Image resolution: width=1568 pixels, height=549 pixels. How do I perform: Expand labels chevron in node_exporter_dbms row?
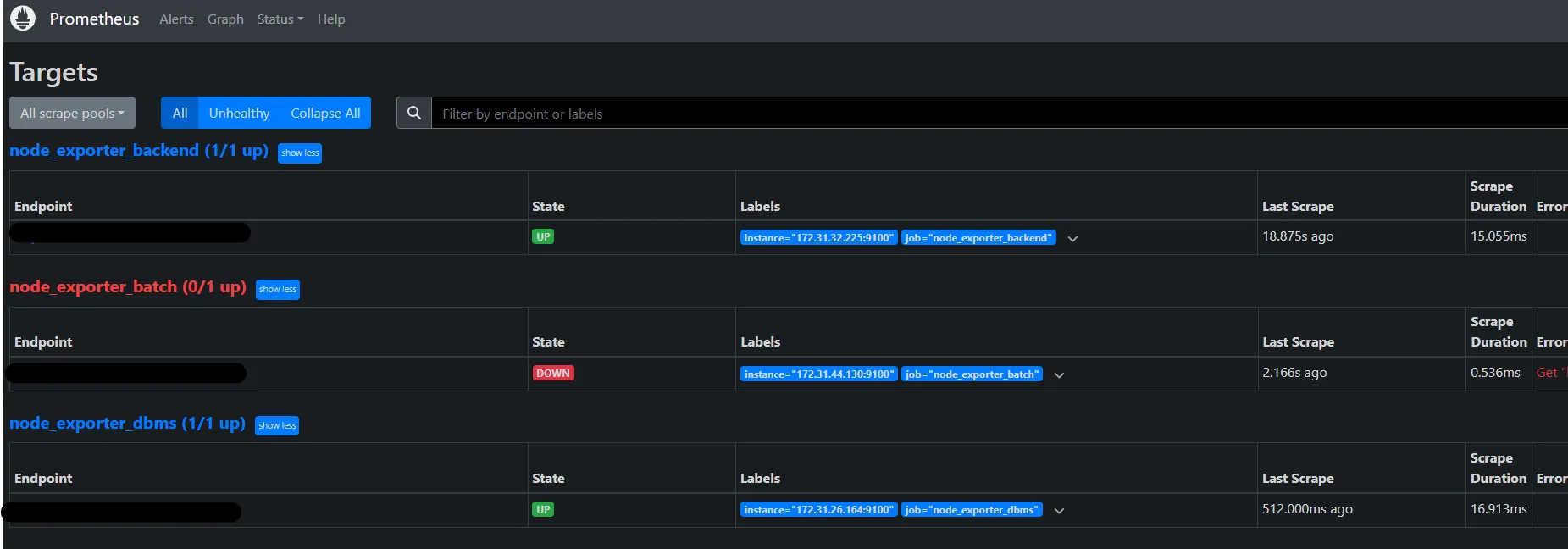[1059, 511]
